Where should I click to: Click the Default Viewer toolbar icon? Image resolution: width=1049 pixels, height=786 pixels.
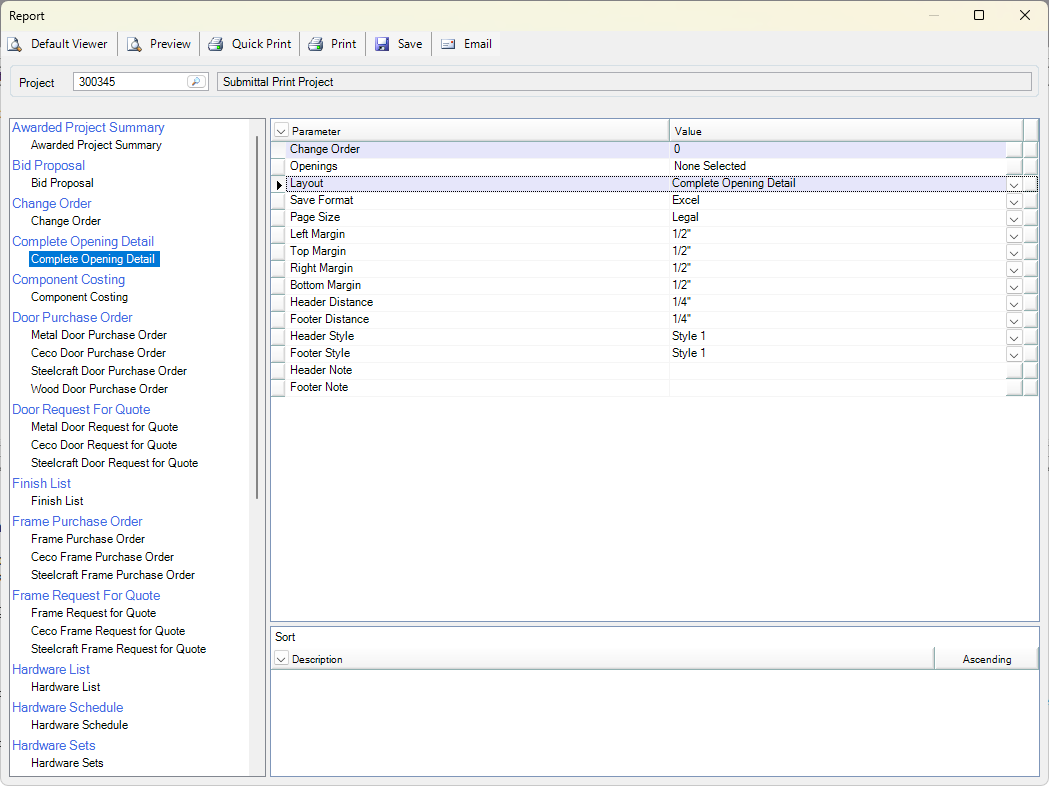(15, 44)
